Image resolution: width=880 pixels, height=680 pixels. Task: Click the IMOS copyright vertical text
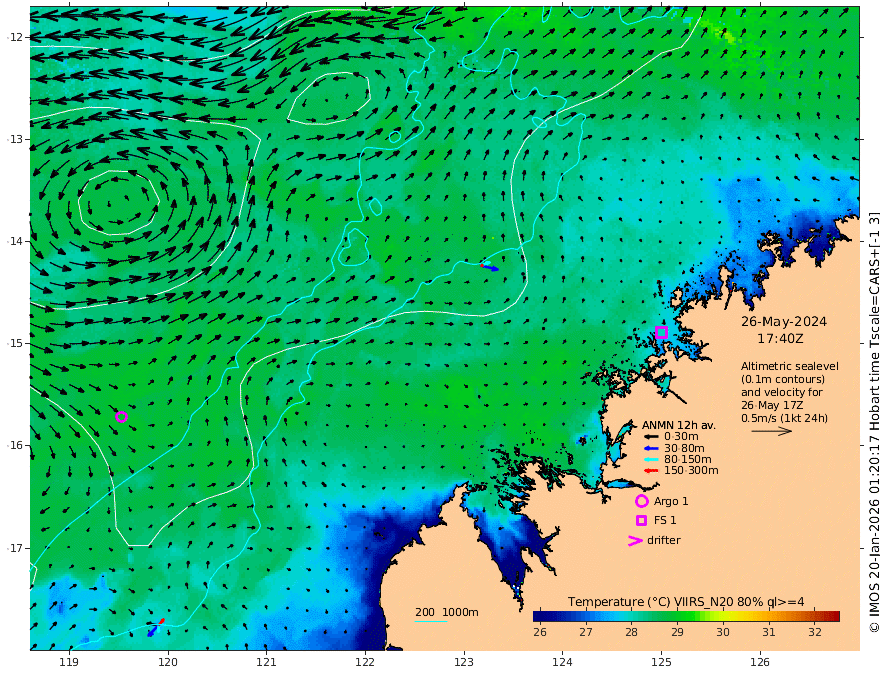tap(873, 422)
